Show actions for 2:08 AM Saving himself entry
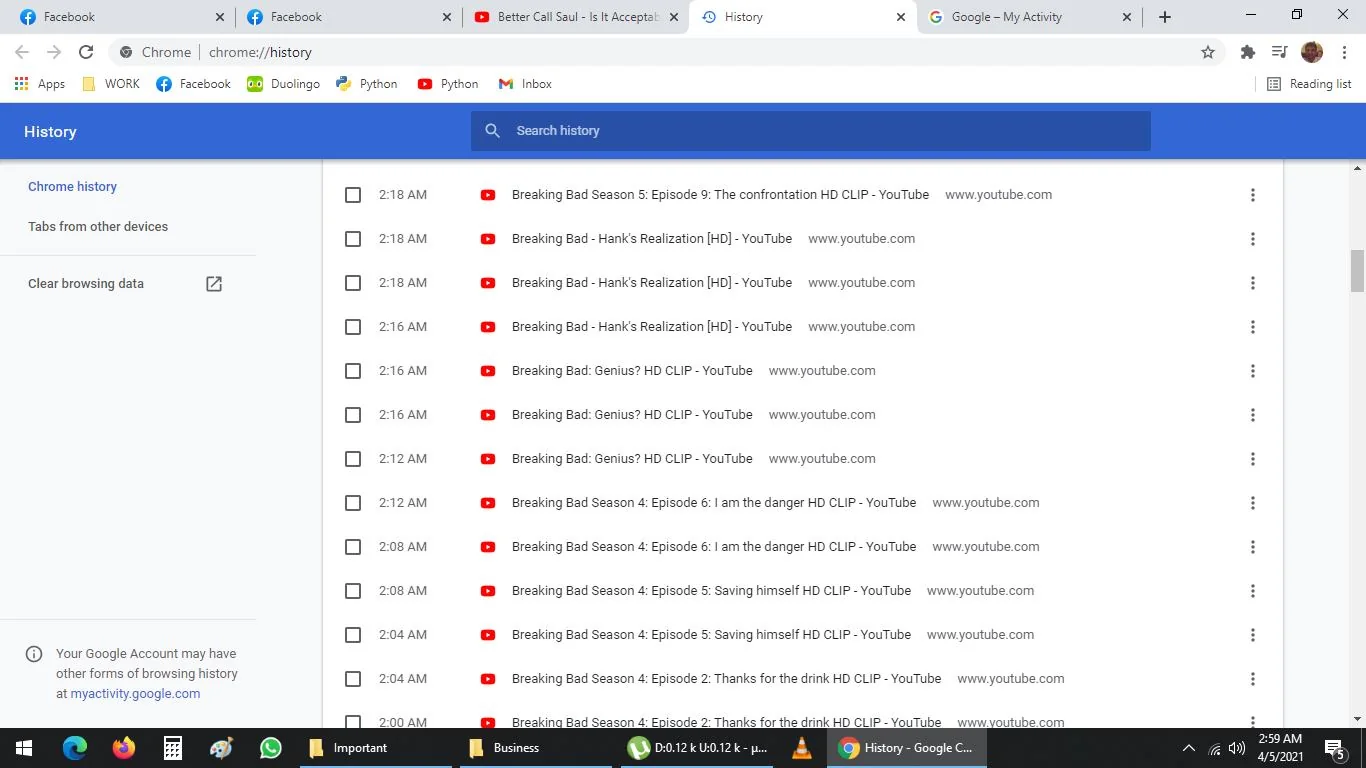Image resolution: width=1366 pixels, height=768 pixels. tap(1252, 591)
